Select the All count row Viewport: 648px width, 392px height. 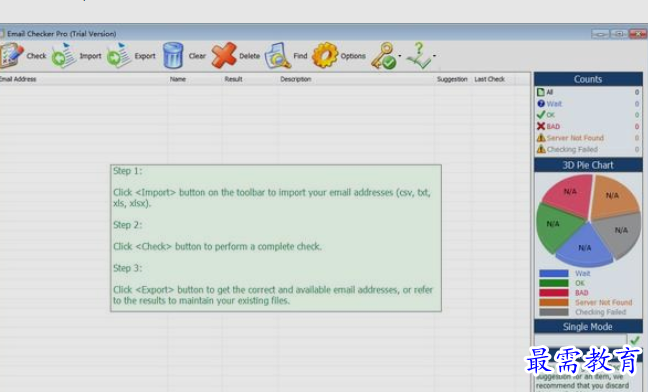pyautogui.click(x=588, y=92)
